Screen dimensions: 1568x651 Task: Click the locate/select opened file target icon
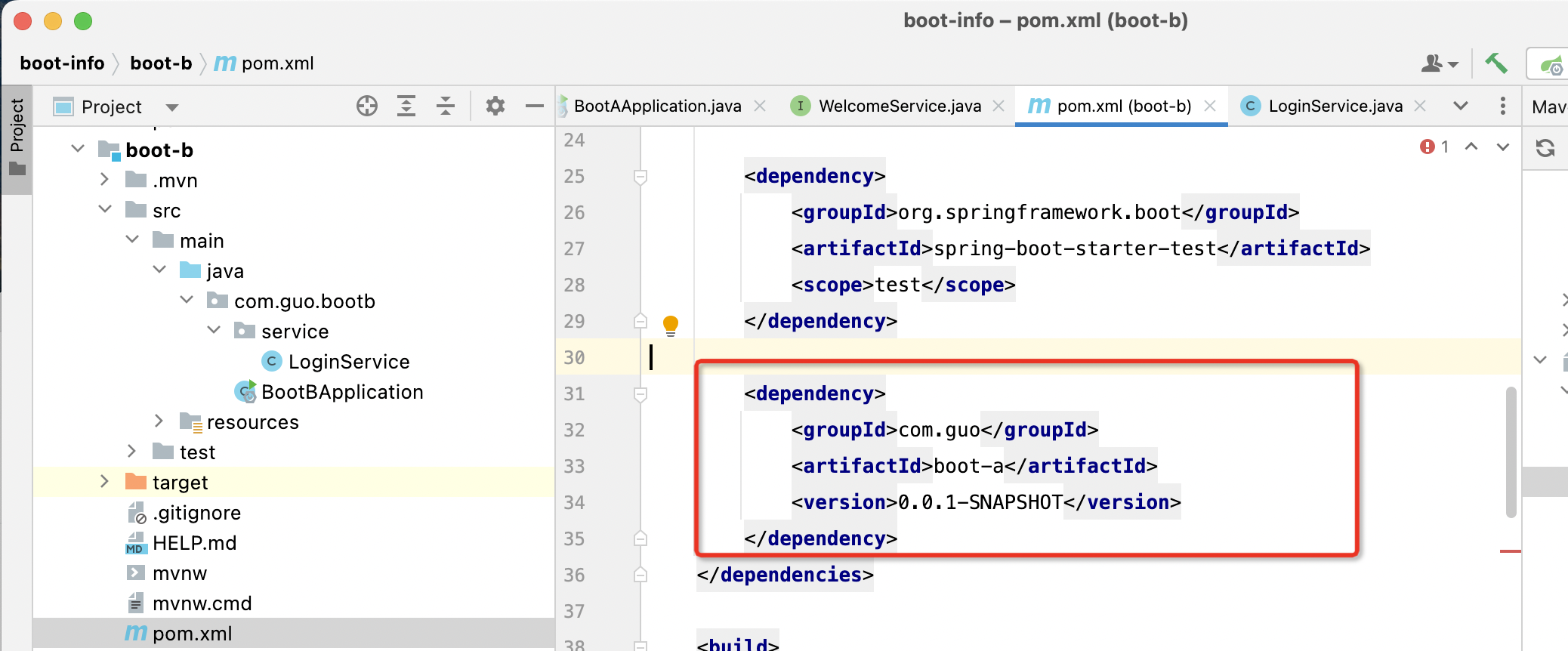pos(367,106)
